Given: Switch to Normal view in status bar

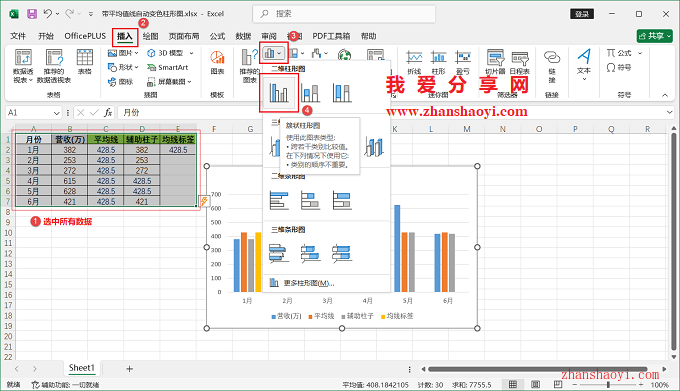Looking at the screenshot, I should tap(513, 384).
